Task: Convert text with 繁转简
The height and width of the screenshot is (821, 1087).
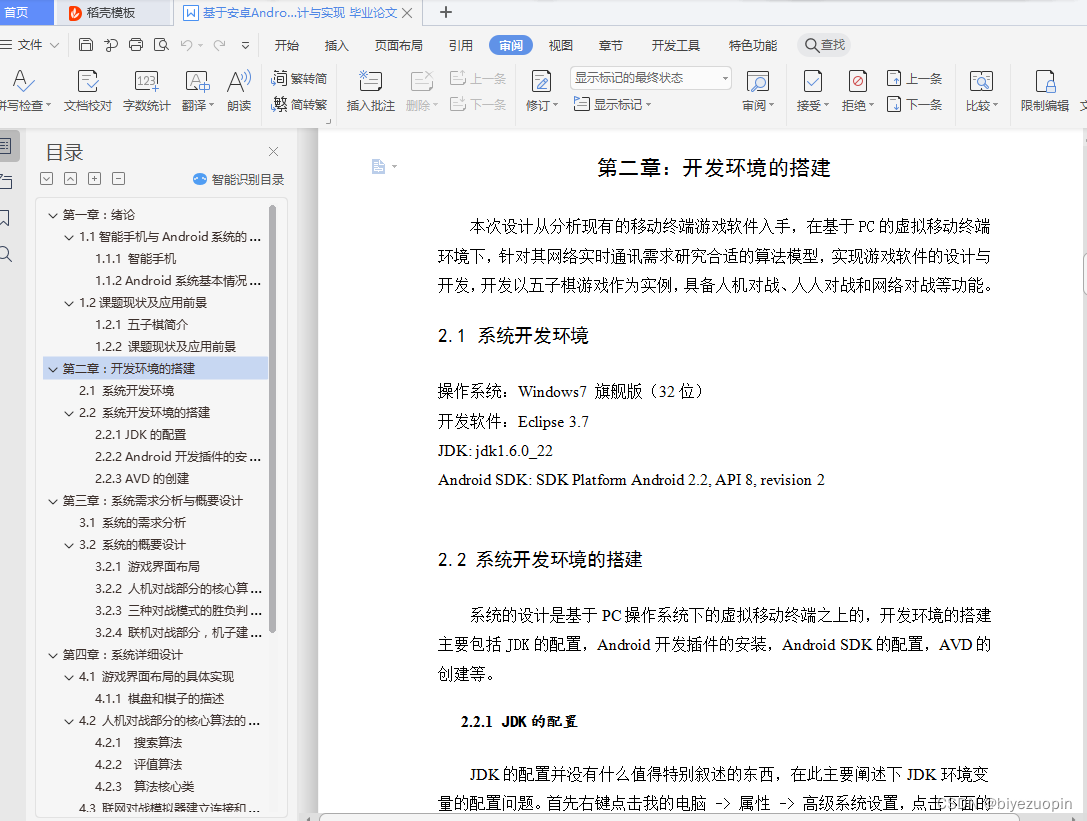Action: 299,78
